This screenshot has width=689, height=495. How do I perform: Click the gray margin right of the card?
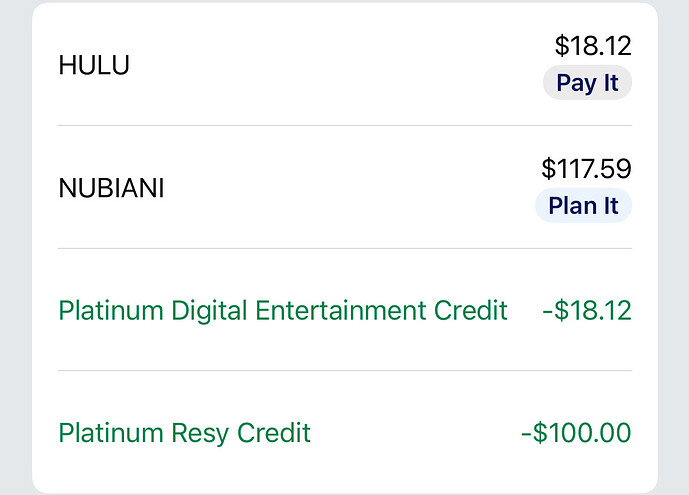pyautogui.click(x=674, y=250)
